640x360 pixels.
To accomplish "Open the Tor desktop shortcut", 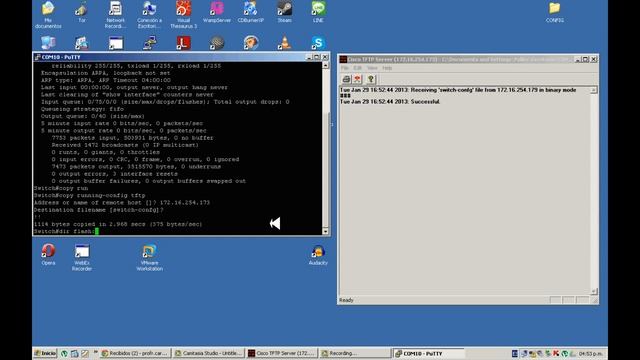I will 82,12.
